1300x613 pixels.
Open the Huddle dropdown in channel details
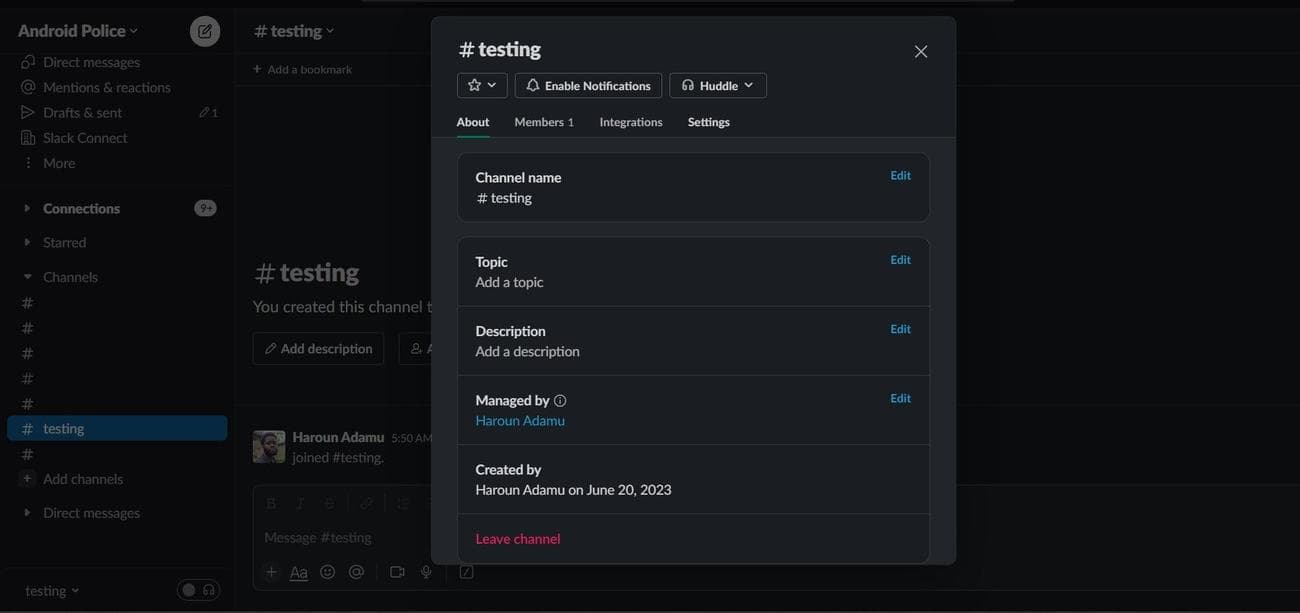pyautogui.click(x=717, y=86)
